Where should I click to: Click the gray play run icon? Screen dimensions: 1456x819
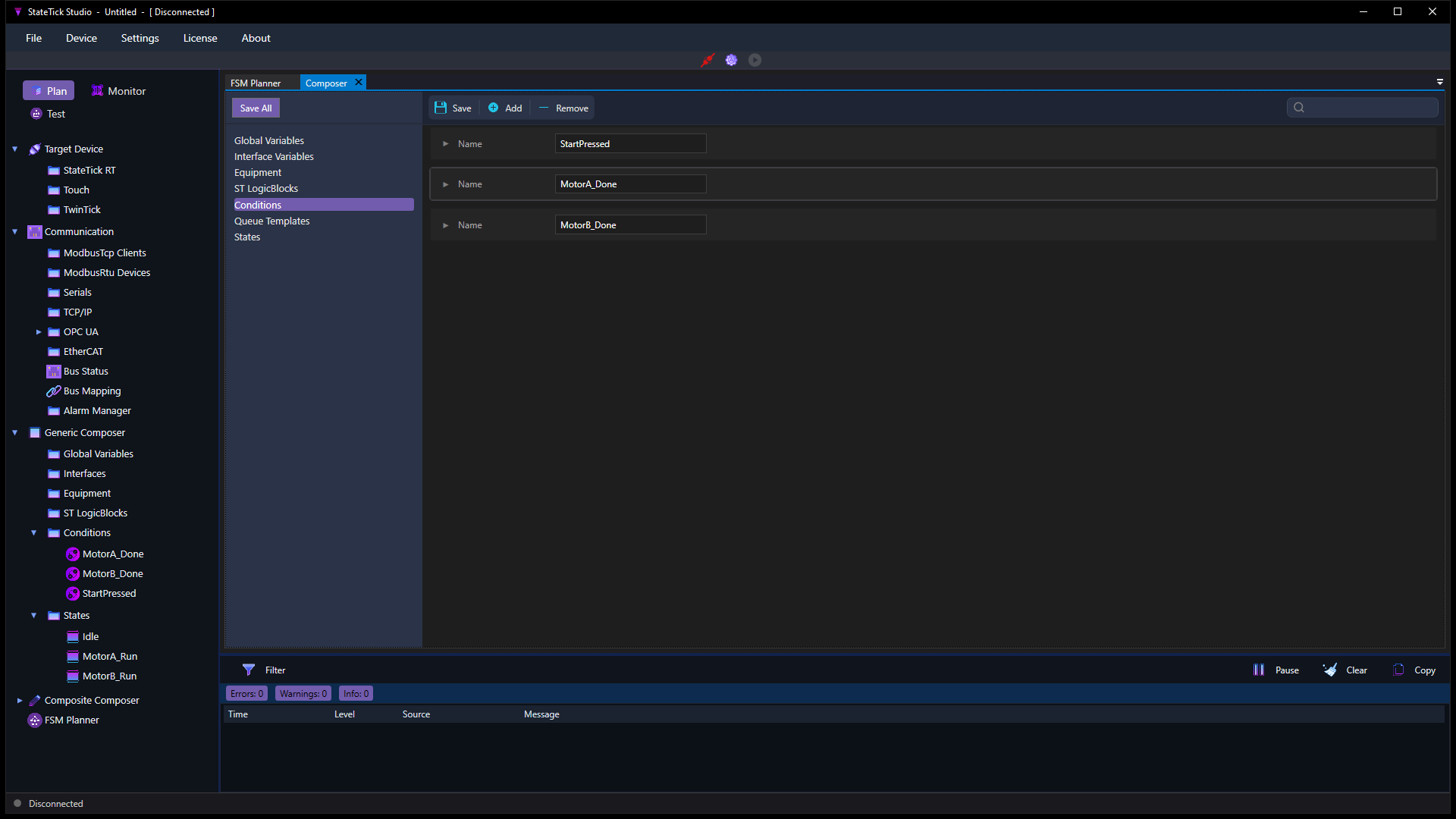tap(755, 60)
